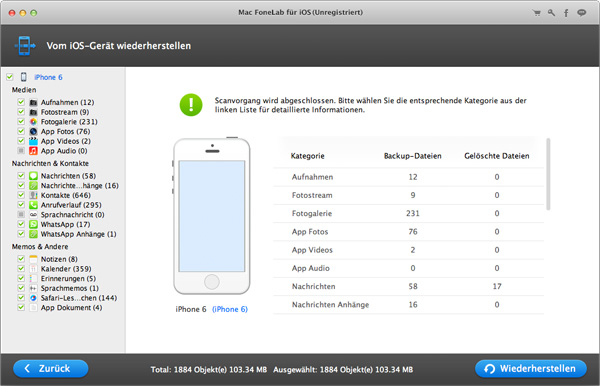Click the Wiederherstellen button

pos(531,369)
